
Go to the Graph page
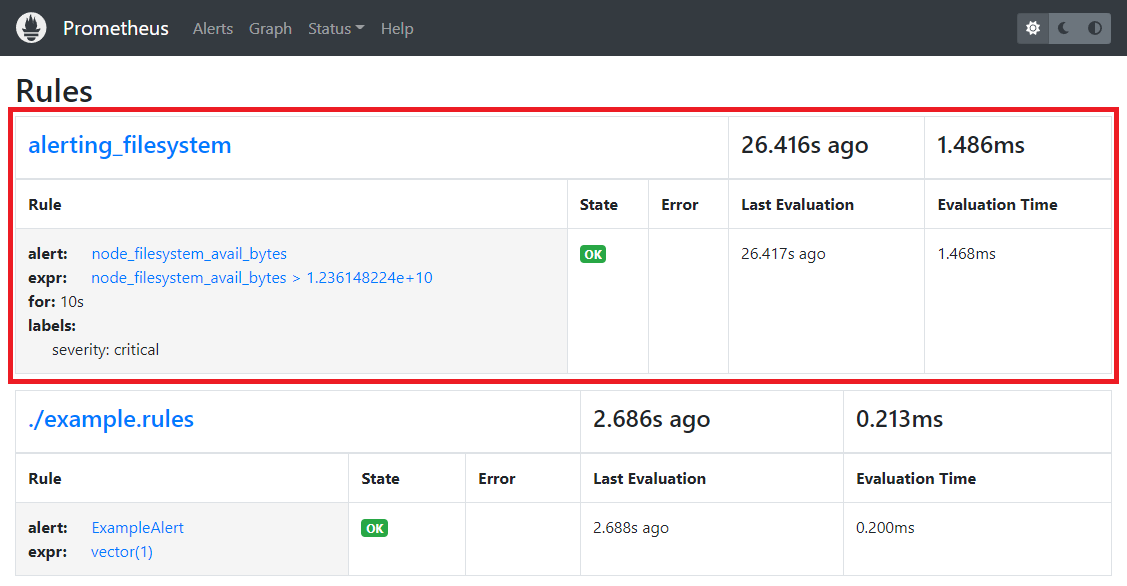[270, 29]
